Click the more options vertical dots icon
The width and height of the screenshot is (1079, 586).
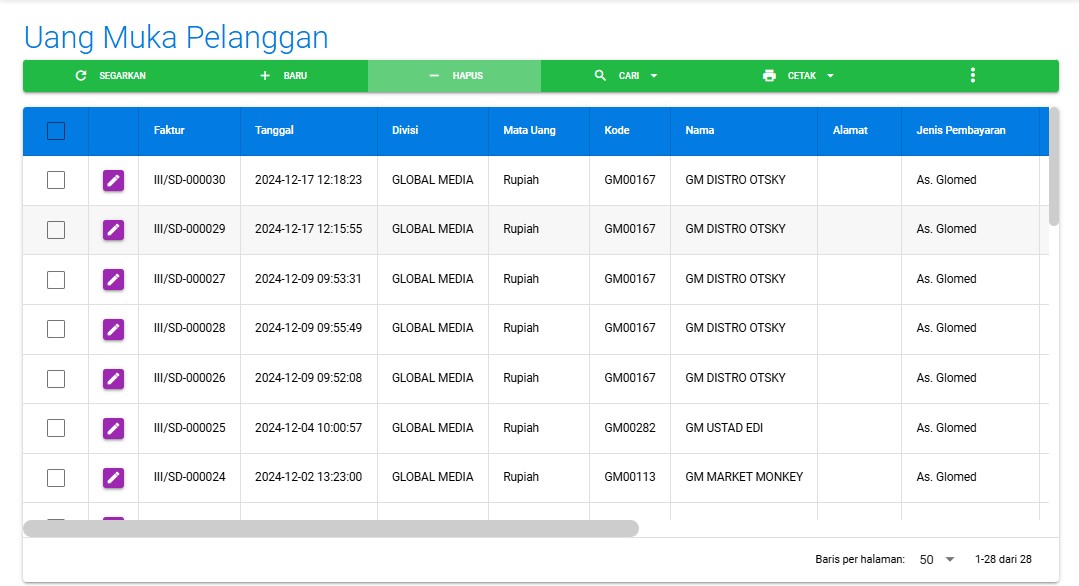972,76
